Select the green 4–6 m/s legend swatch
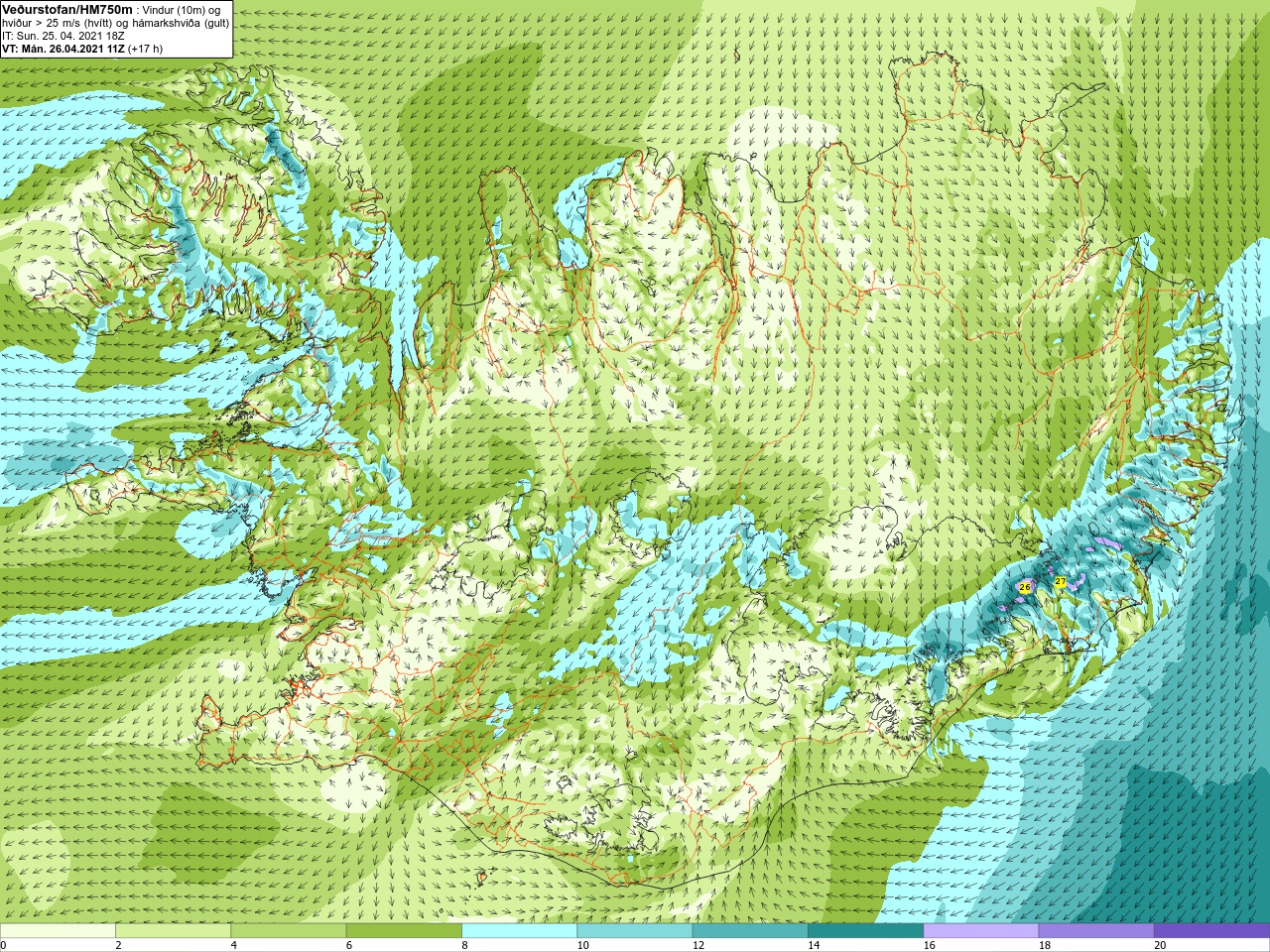The height and width of the screenshot is (952, 1270). (x=289, y=931)
